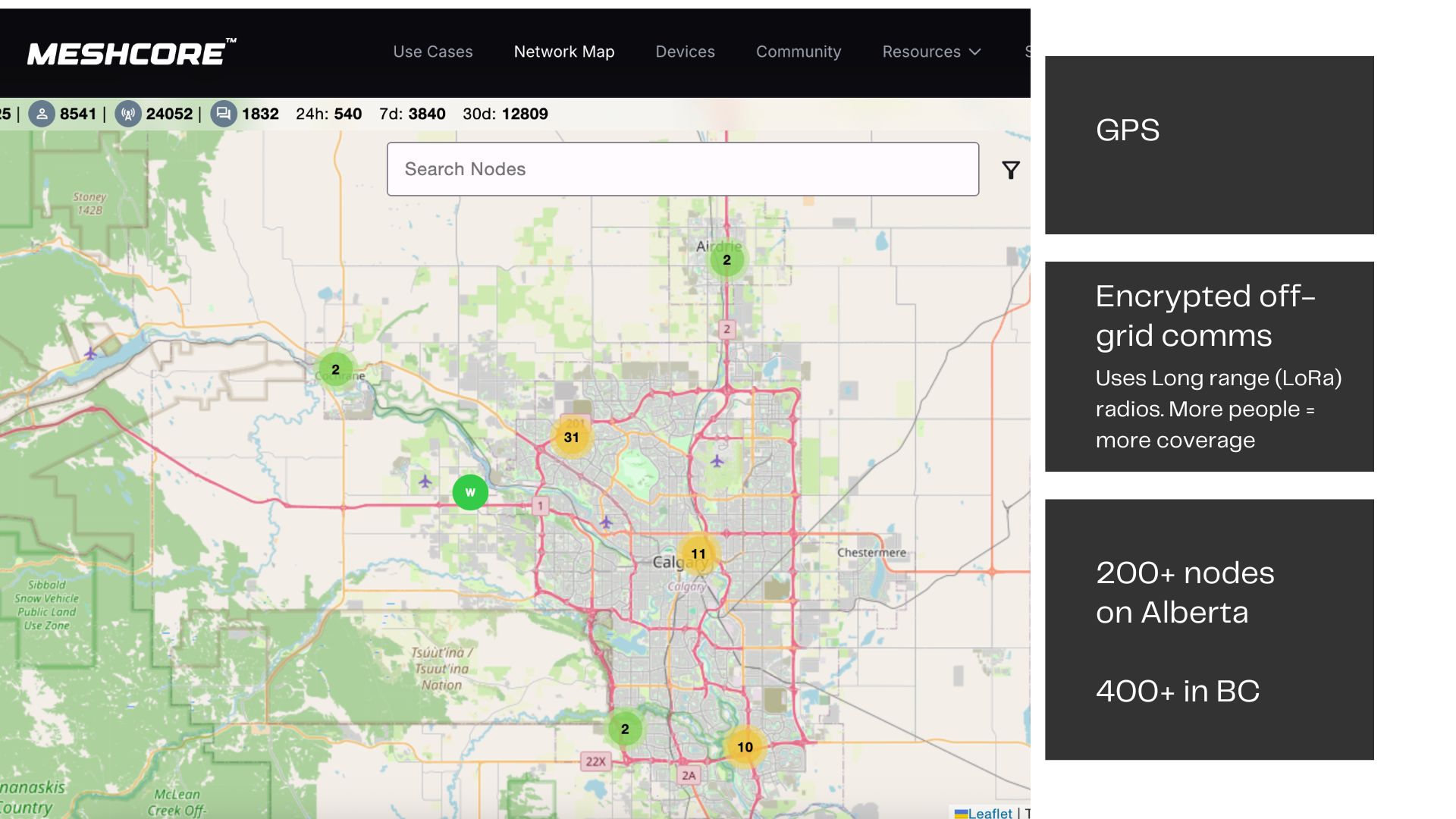The image size is (1456, 819).
Task: Click the Cochrane 2-node cluster
Action: coord(335,370)
